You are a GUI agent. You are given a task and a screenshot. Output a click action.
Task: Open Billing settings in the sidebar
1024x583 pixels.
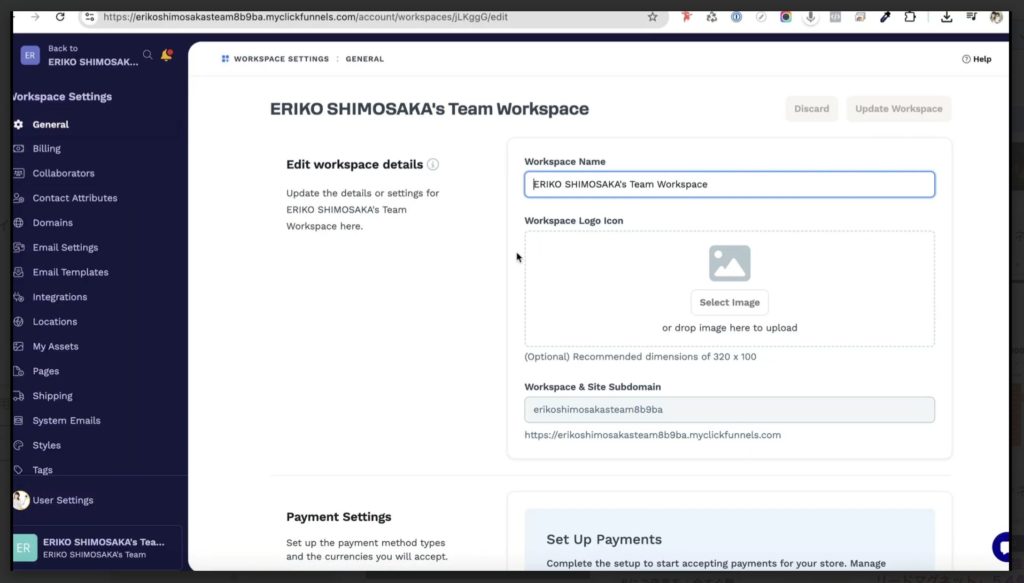pos(46,149)
